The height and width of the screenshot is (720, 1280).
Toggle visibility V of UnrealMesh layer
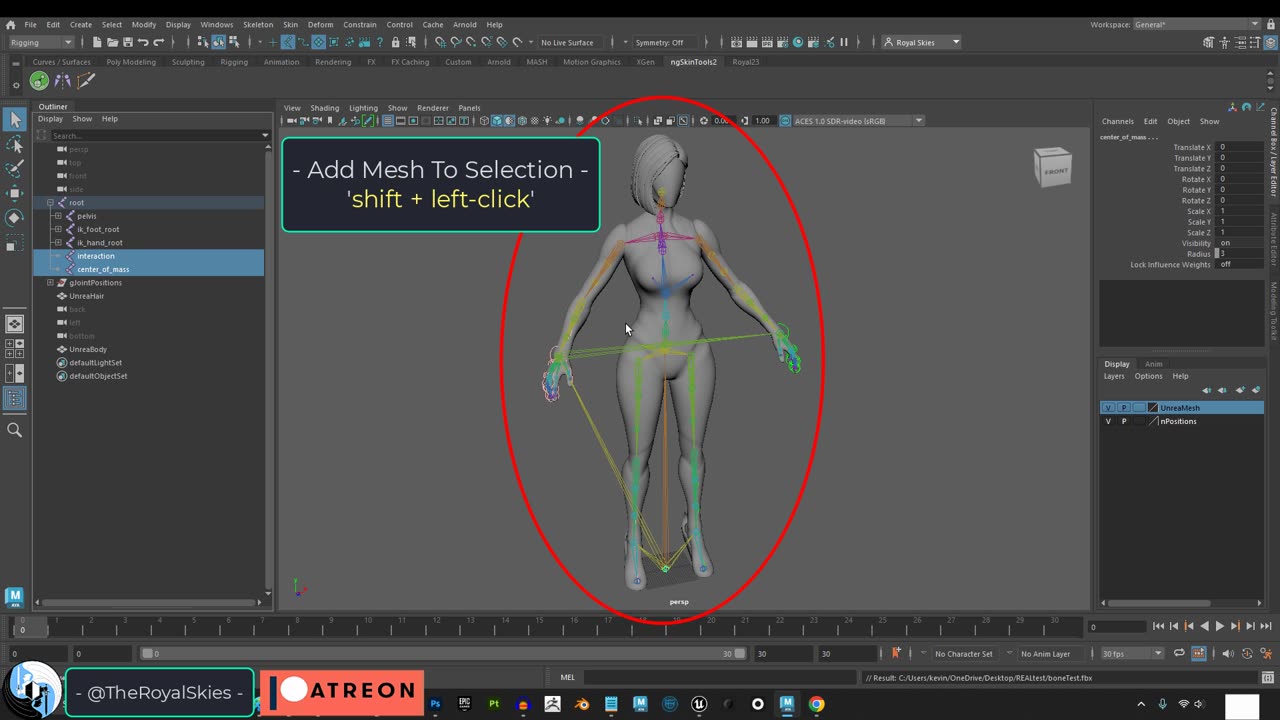(1108, 408)
